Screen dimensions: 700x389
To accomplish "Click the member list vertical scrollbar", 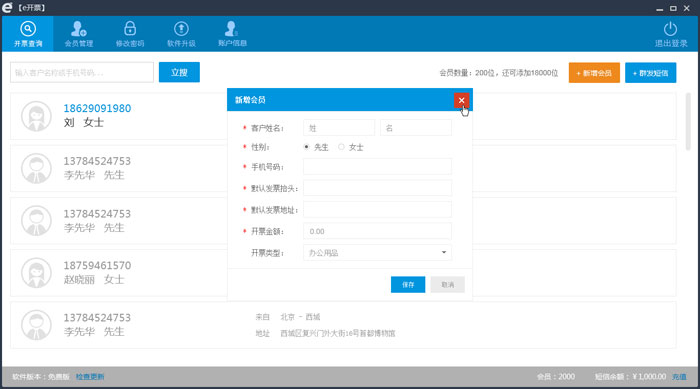I will point(688,121).
